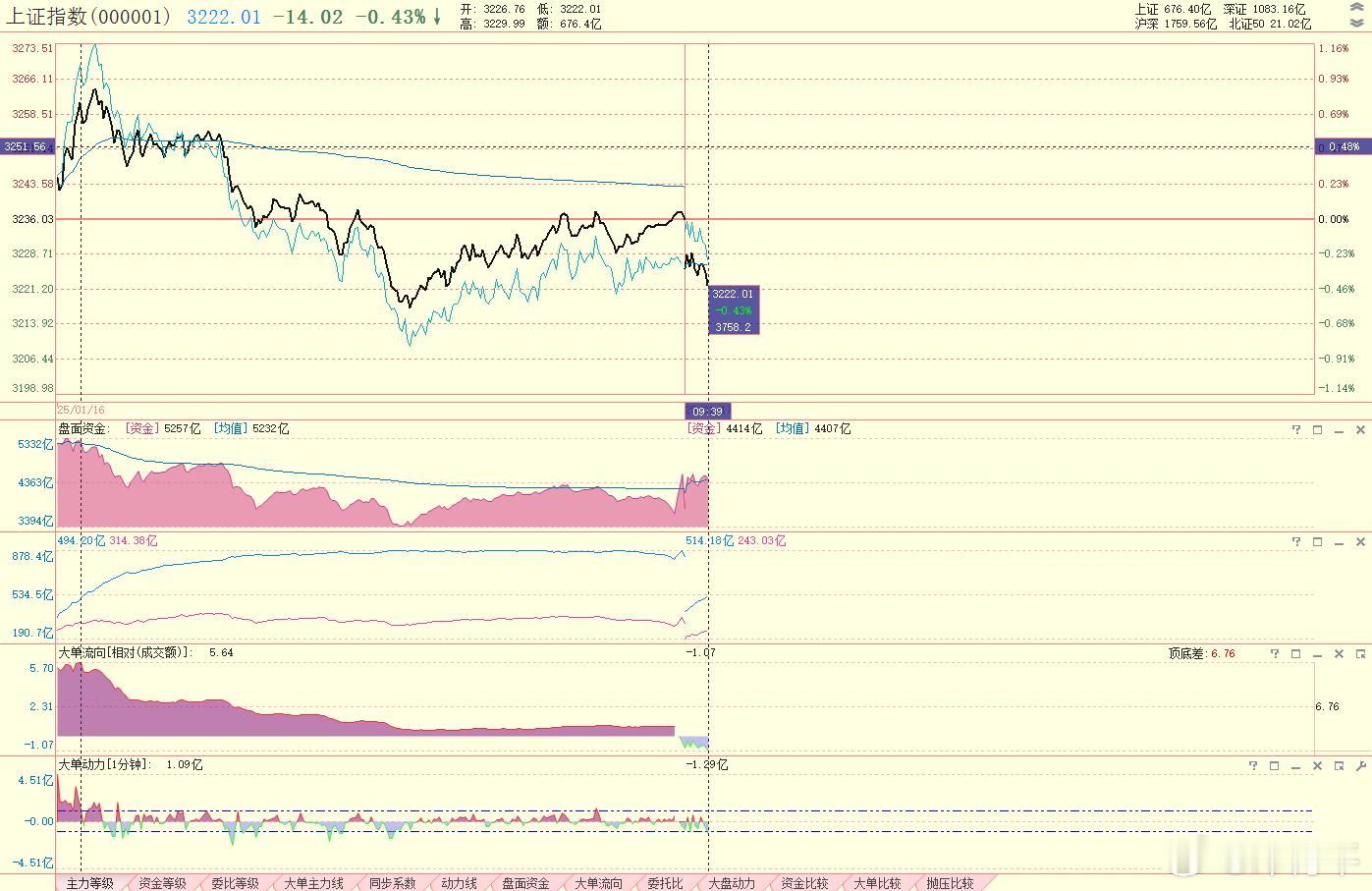Open help for the 大单流向 panel

[x=1275, y=654]
